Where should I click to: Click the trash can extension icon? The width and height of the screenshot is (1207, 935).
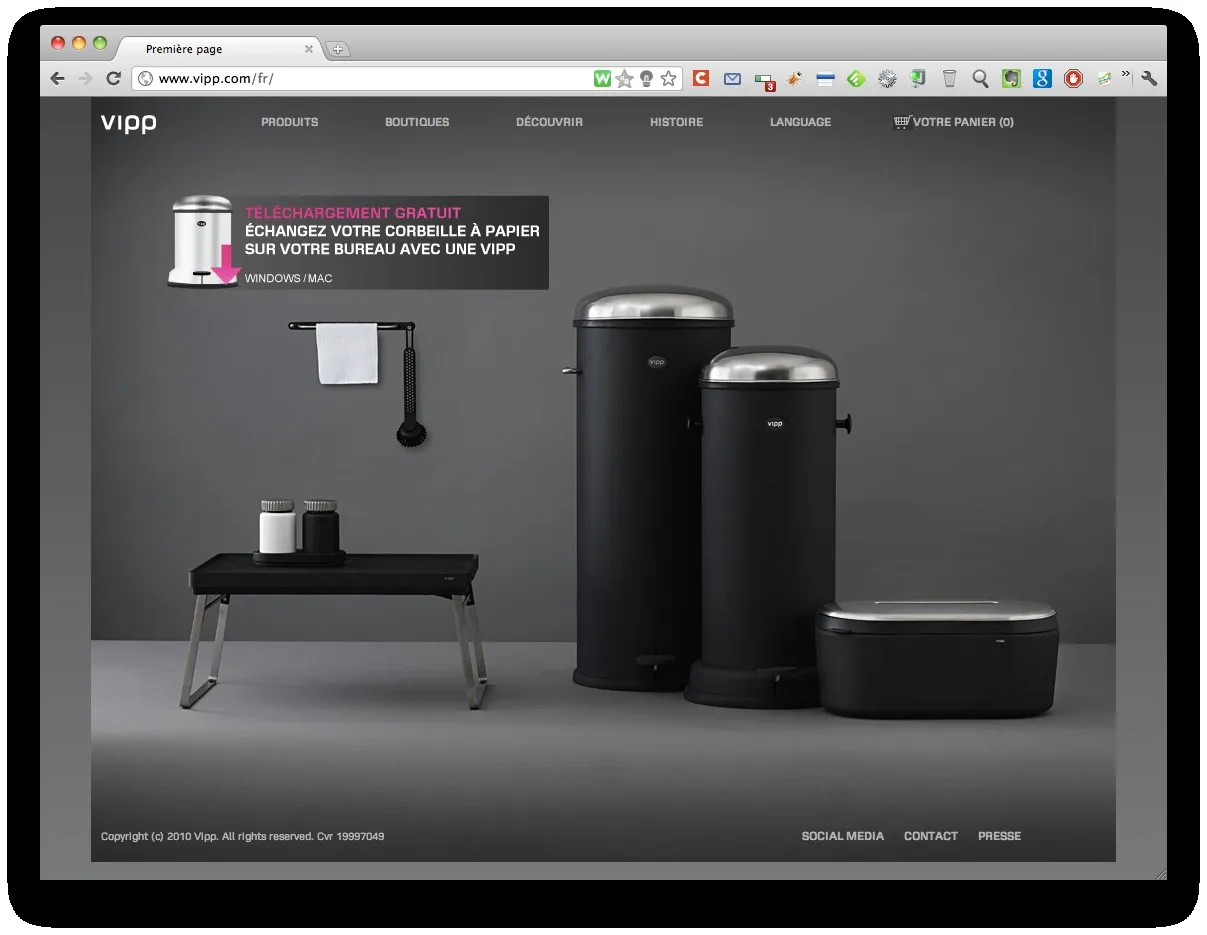click(x=949, y=79)
